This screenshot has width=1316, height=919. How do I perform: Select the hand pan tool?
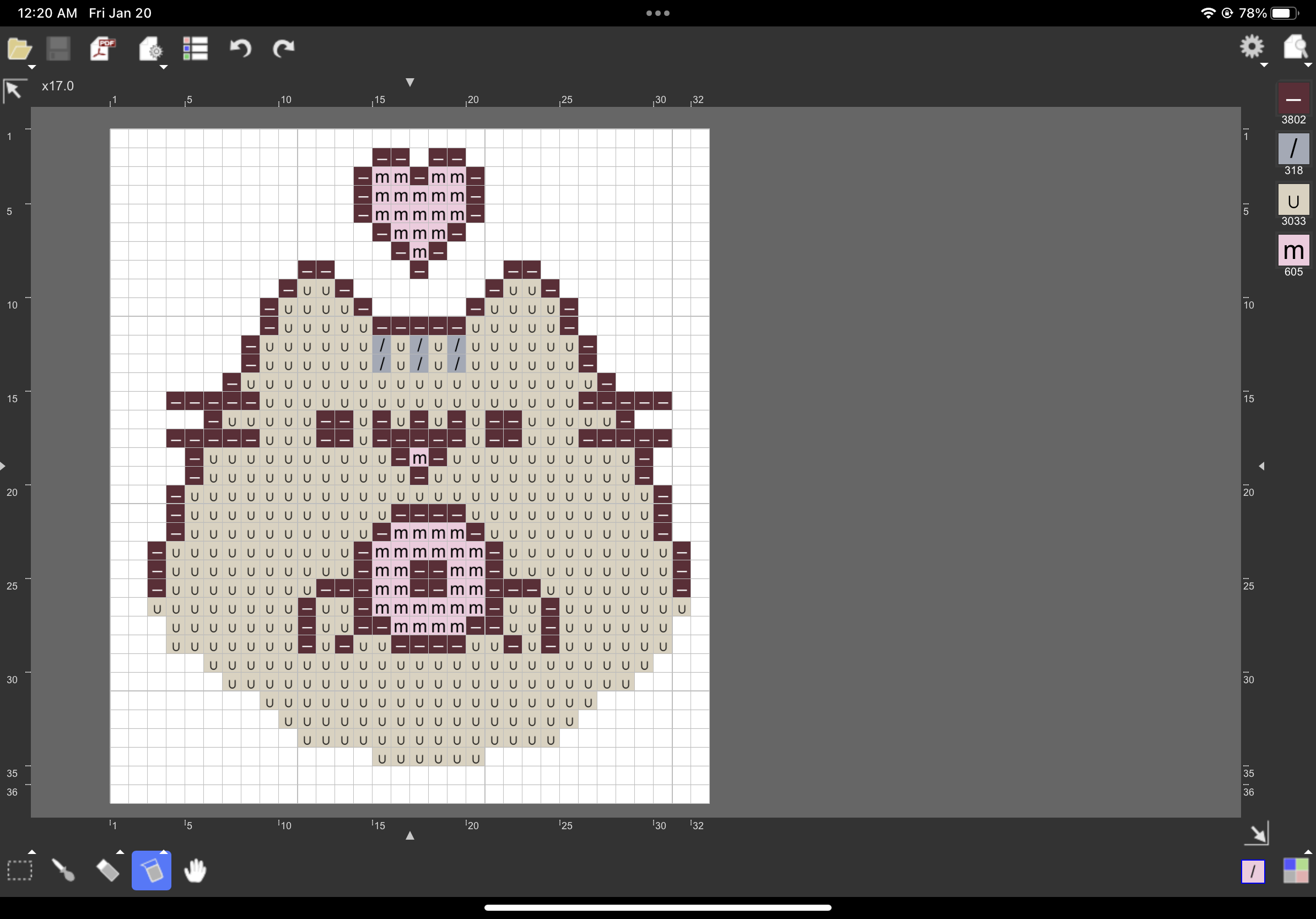[196, 871]
